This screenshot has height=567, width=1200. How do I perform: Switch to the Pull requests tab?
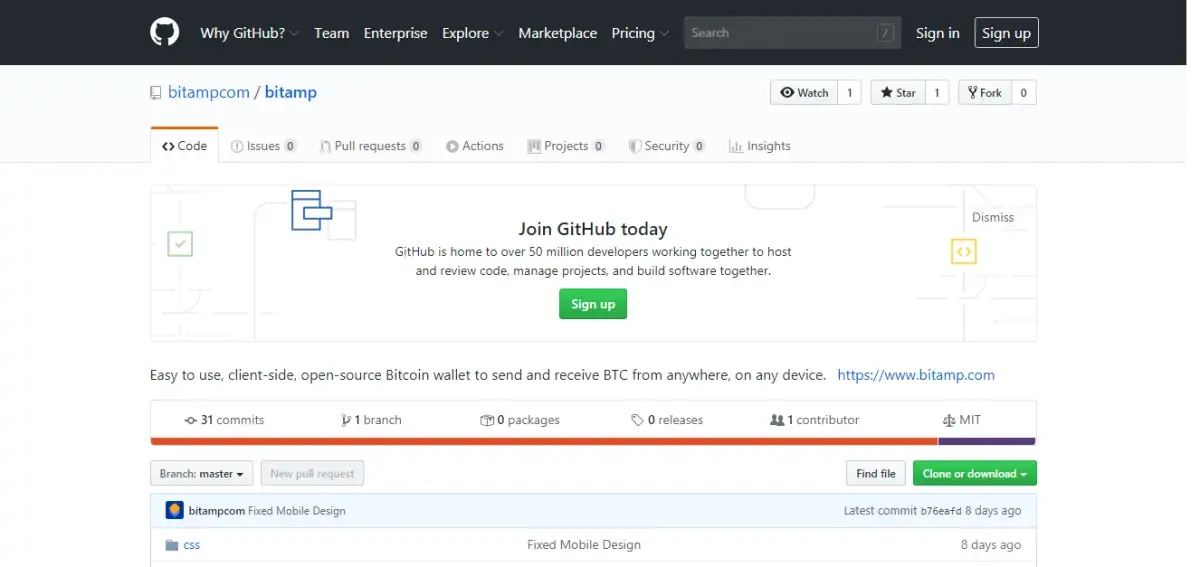370,146
